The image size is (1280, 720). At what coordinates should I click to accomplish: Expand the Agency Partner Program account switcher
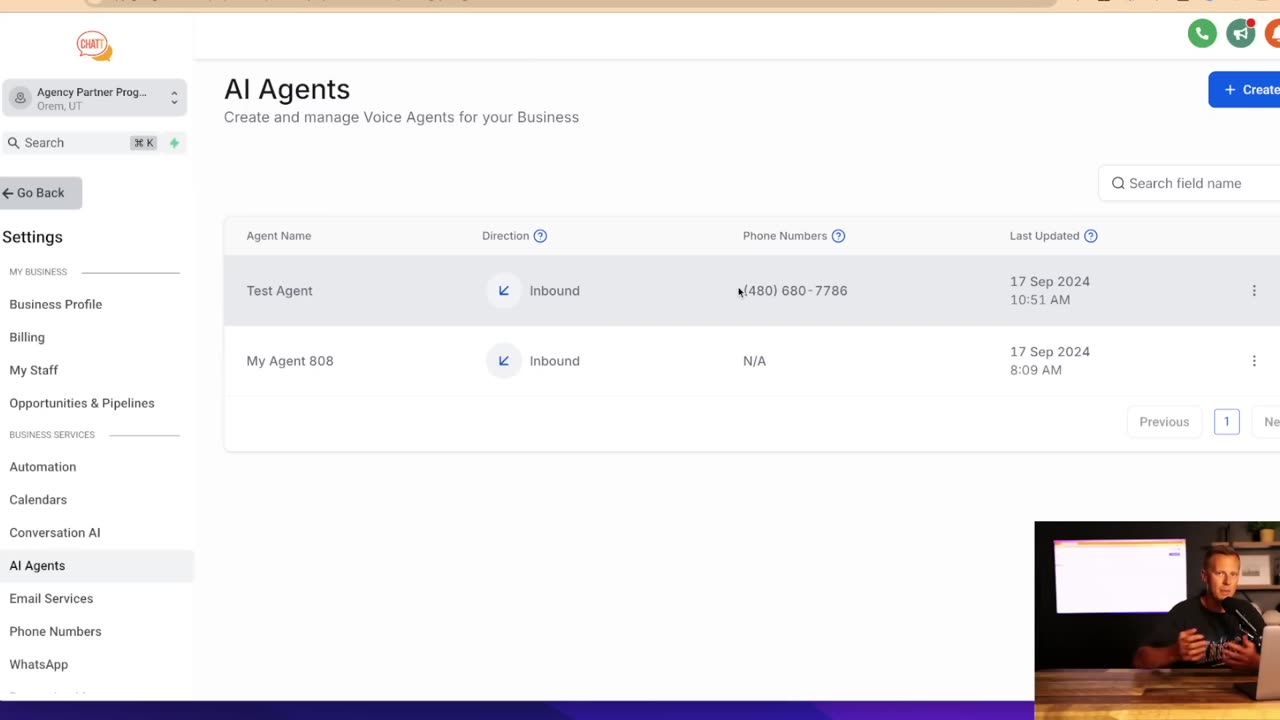tap(94, 98)
